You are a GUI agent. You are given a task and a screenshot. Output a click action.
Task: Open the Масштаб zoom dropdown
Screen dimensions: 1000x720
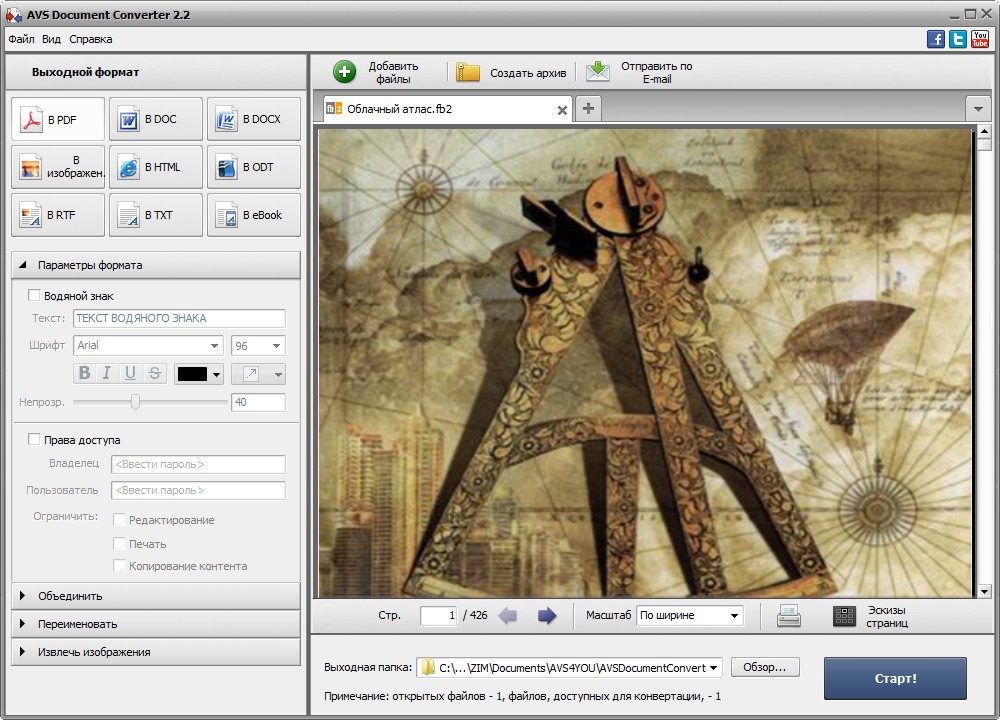[690, 616]
